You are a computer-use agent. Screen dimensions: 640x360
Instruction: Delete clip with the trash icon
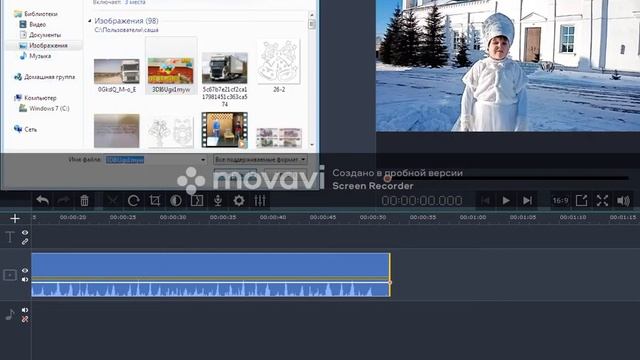click(x=84, y=200)
